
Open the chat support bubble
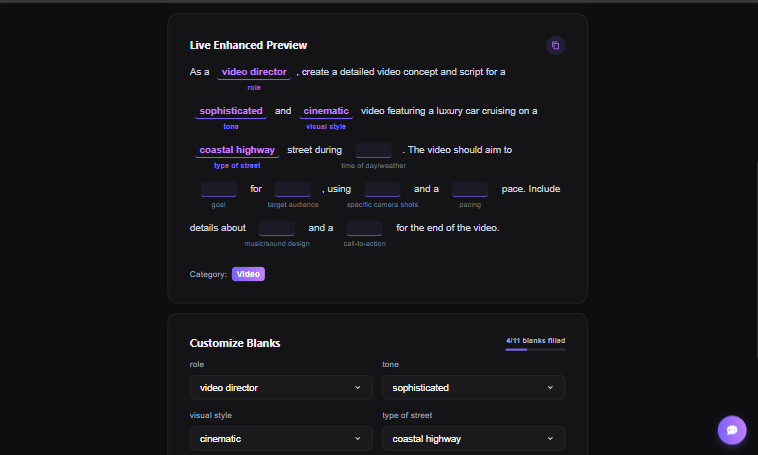[732, 430]
